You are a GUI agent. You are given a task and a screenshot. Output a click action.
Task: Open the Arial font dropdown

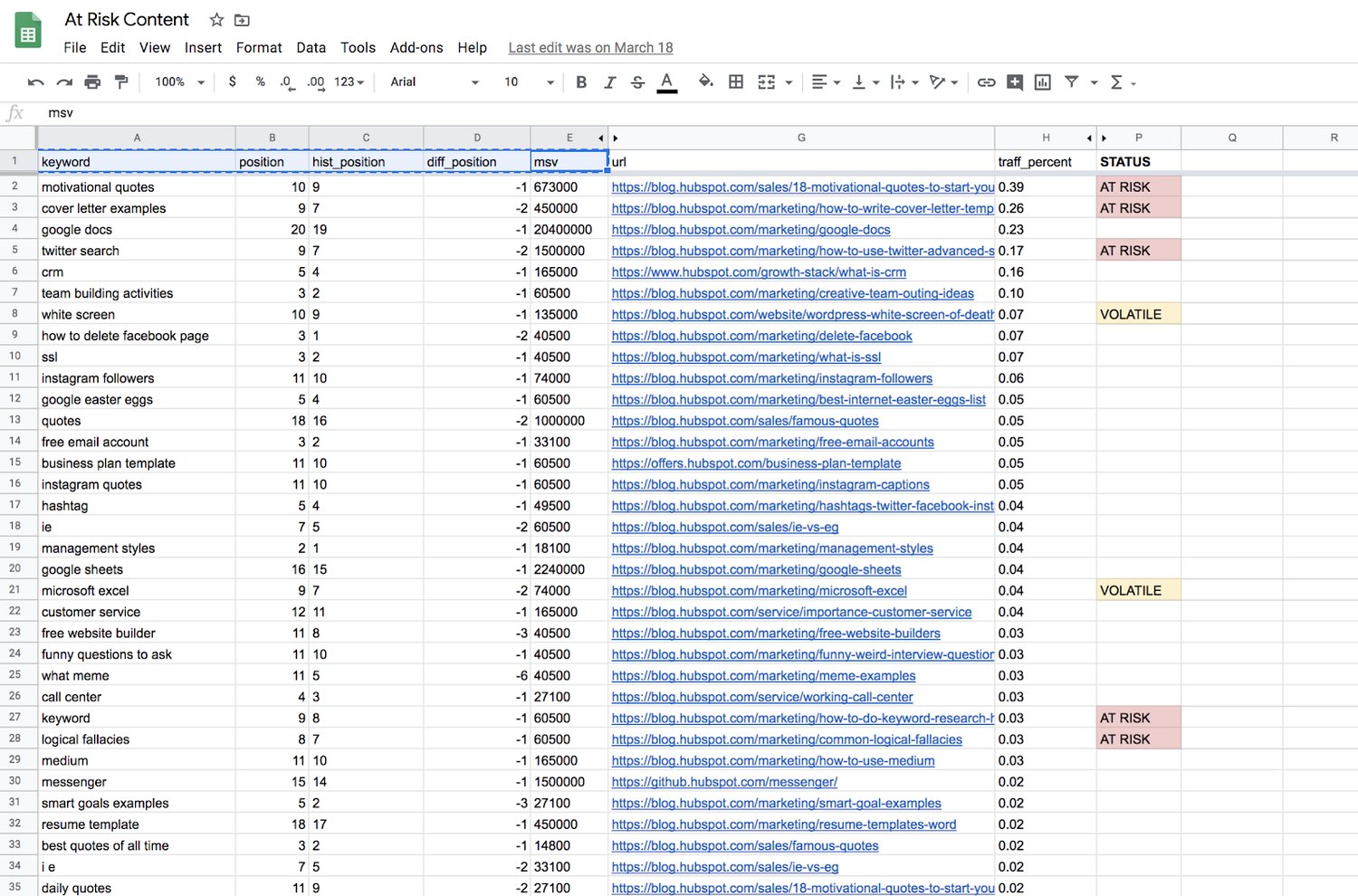tap(434, 82)
